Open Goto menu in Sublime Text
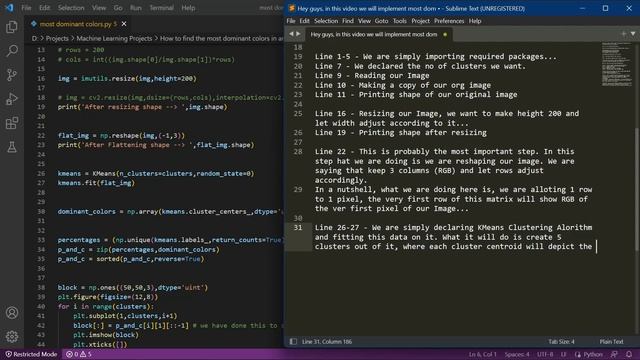 (x=381, y=21)
